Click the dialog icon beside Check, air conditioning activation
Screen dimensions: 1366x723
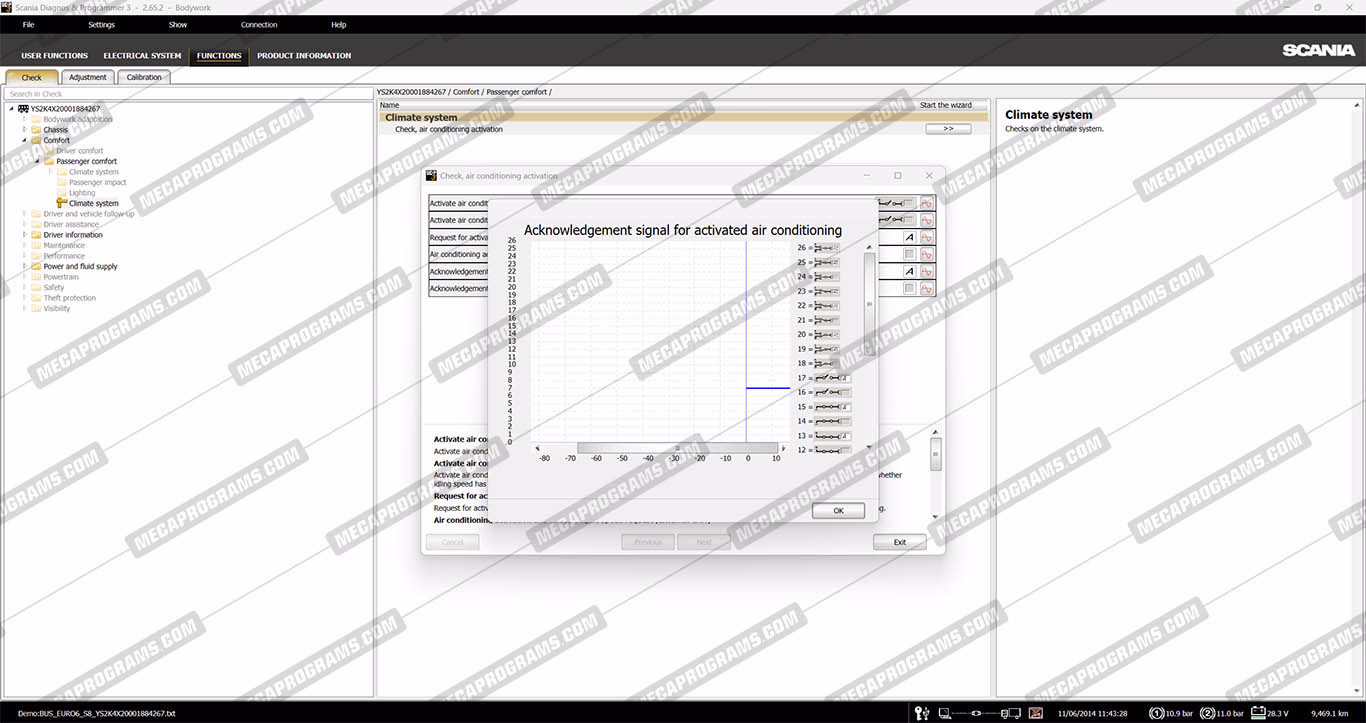click(x=432, y=175)
